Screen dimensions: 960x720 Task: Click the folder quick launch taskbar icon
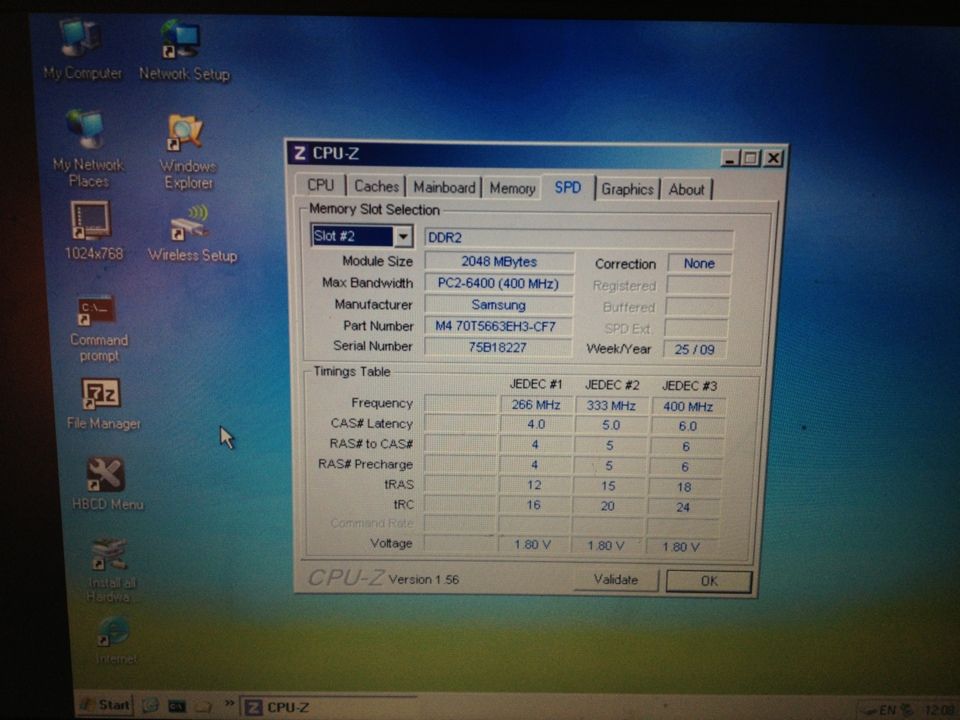tap(203, 707)
